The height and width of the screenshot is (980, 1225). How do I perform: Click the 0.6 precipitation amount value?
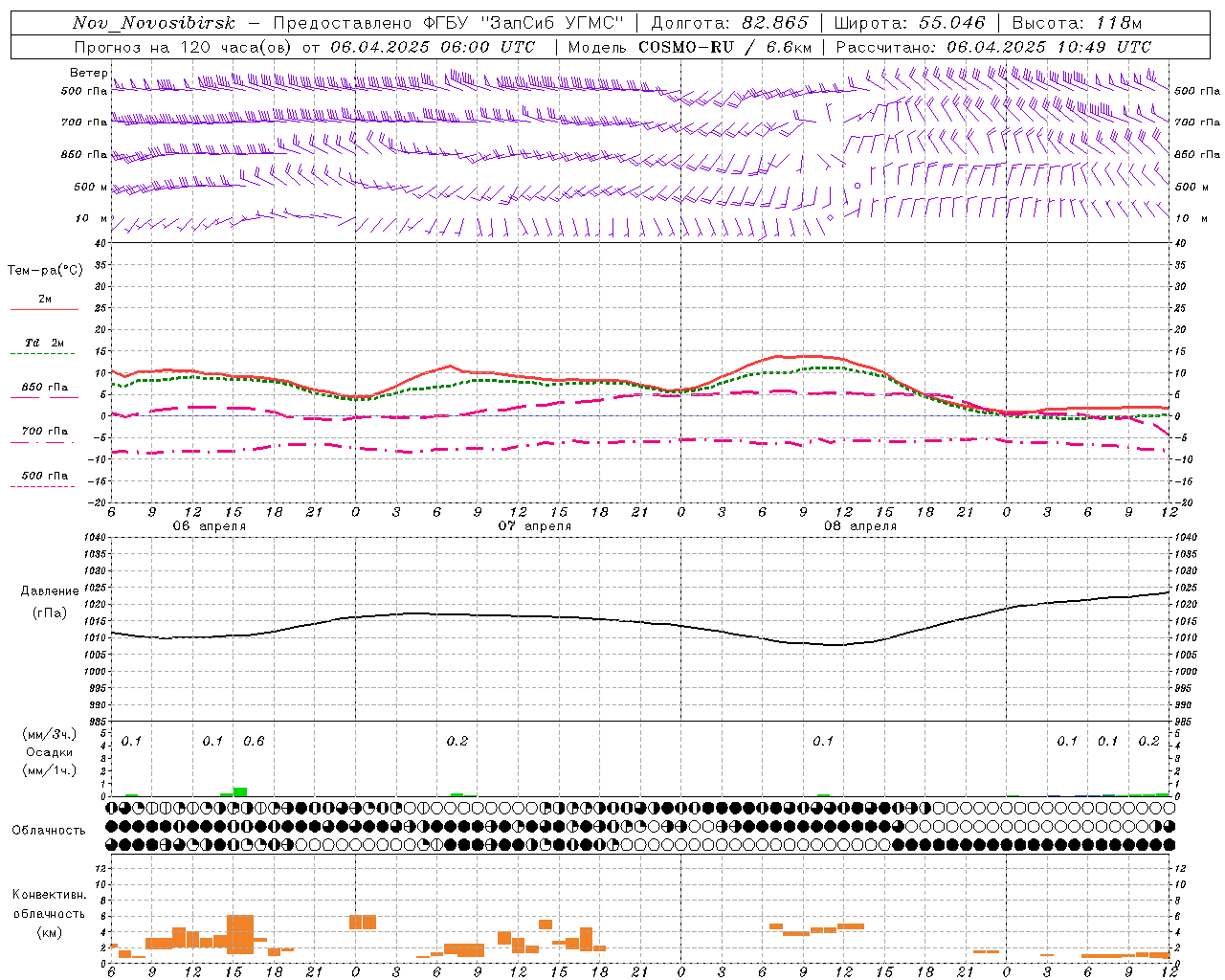(254, 742)
